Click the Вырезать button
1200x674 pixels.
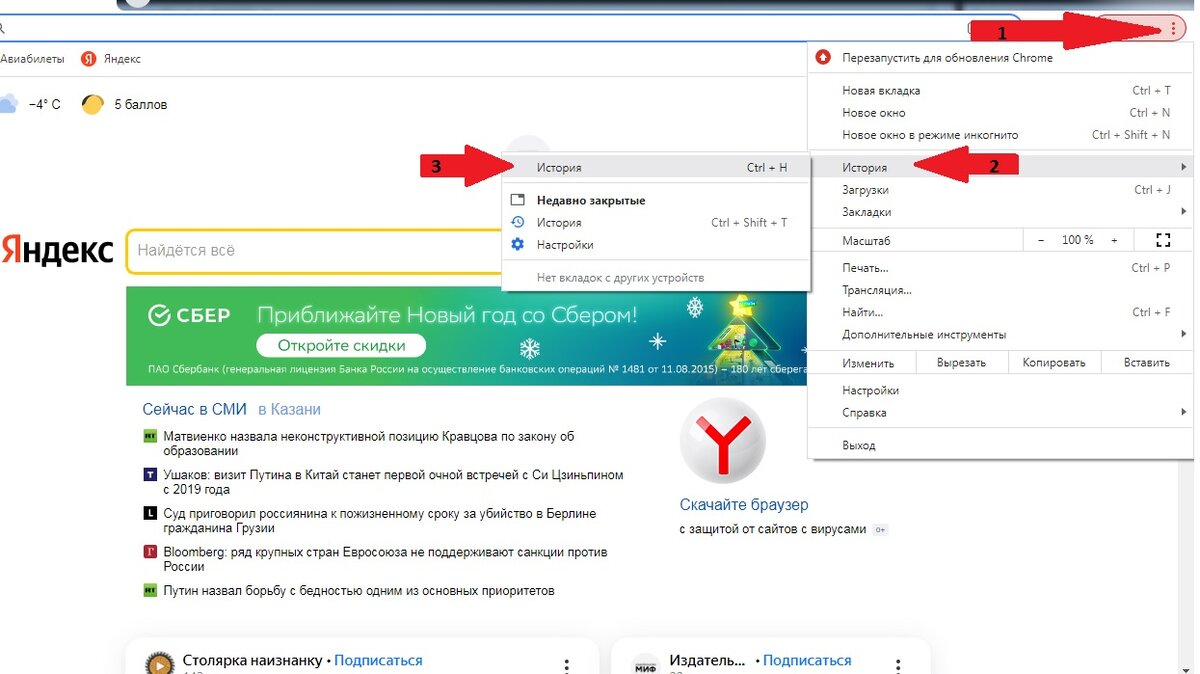tap(961, 363)
